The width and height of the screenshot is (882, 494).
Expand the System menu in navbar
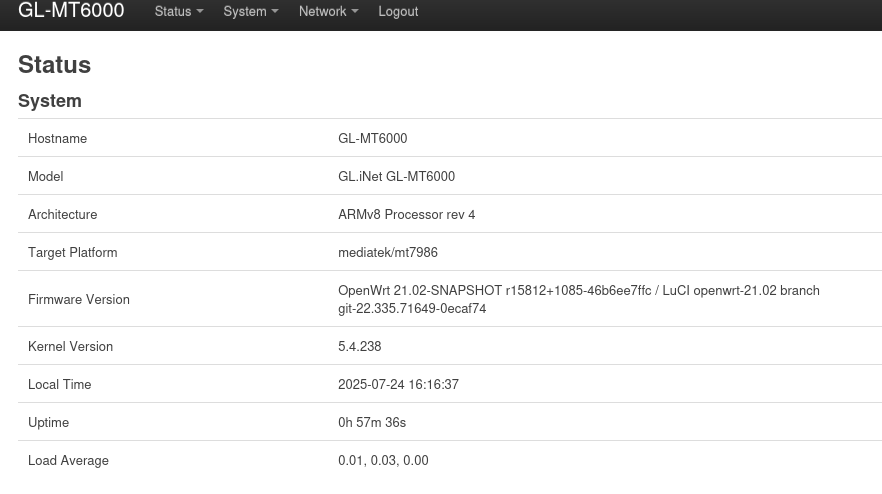(251, 11)
